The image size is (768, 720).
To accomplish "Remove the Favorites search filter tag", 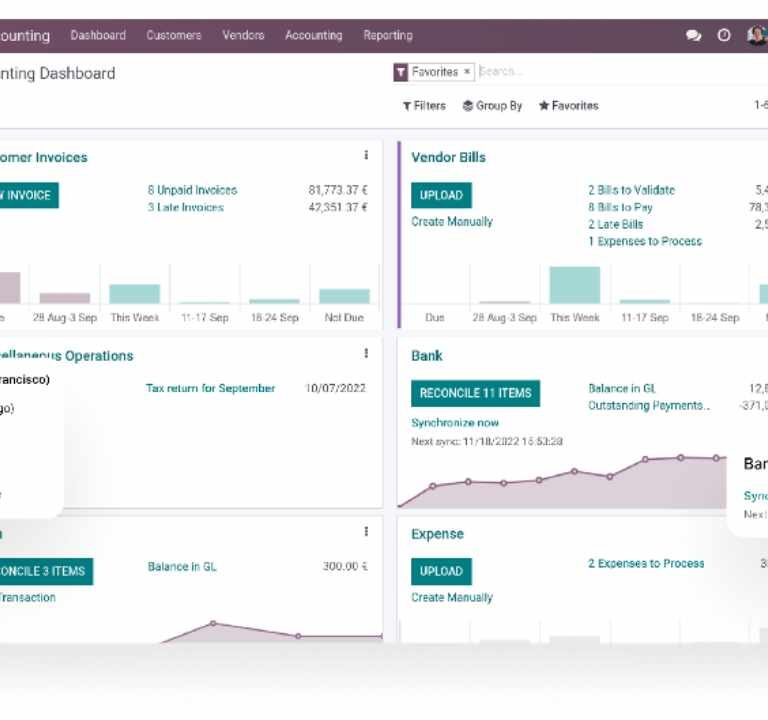I will [466, 72].
